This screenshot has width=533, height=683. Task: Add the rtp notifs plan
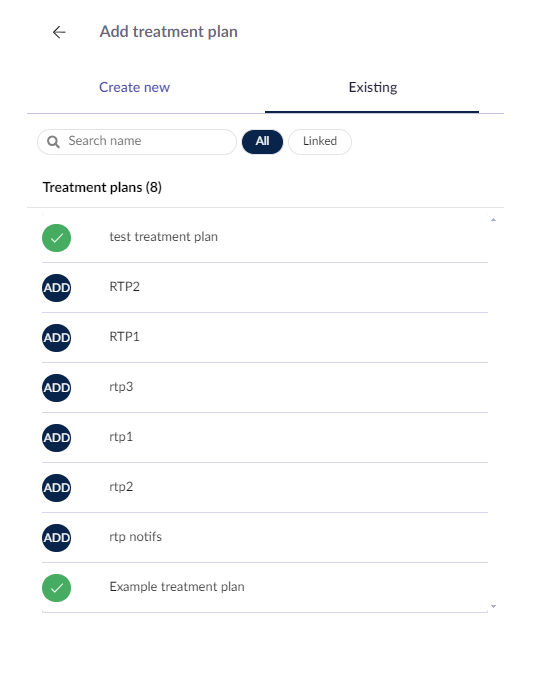pos(57,538)
